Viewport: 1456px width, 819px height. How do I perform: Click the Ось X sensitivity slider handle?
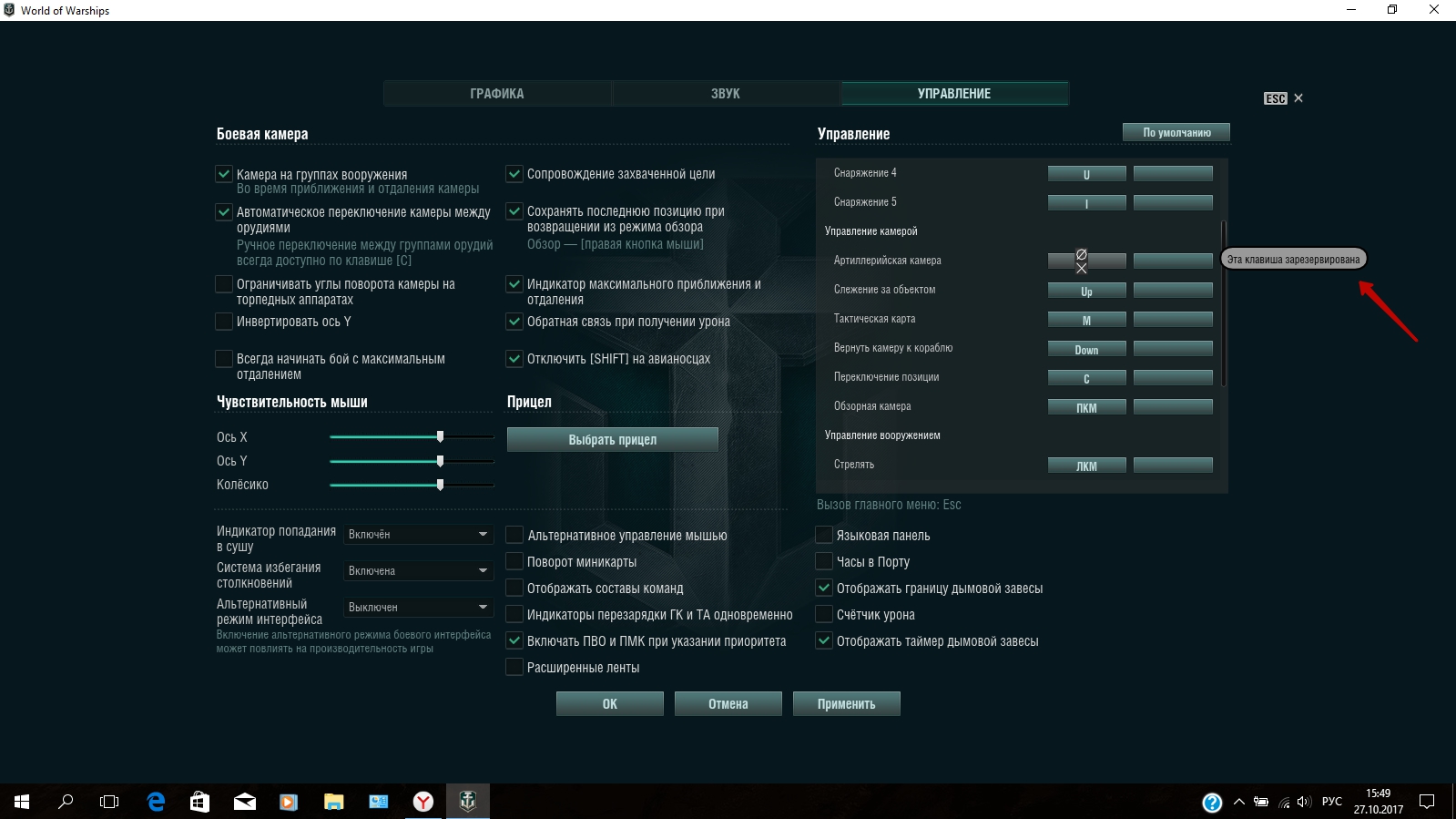click(x=440, y=437)
